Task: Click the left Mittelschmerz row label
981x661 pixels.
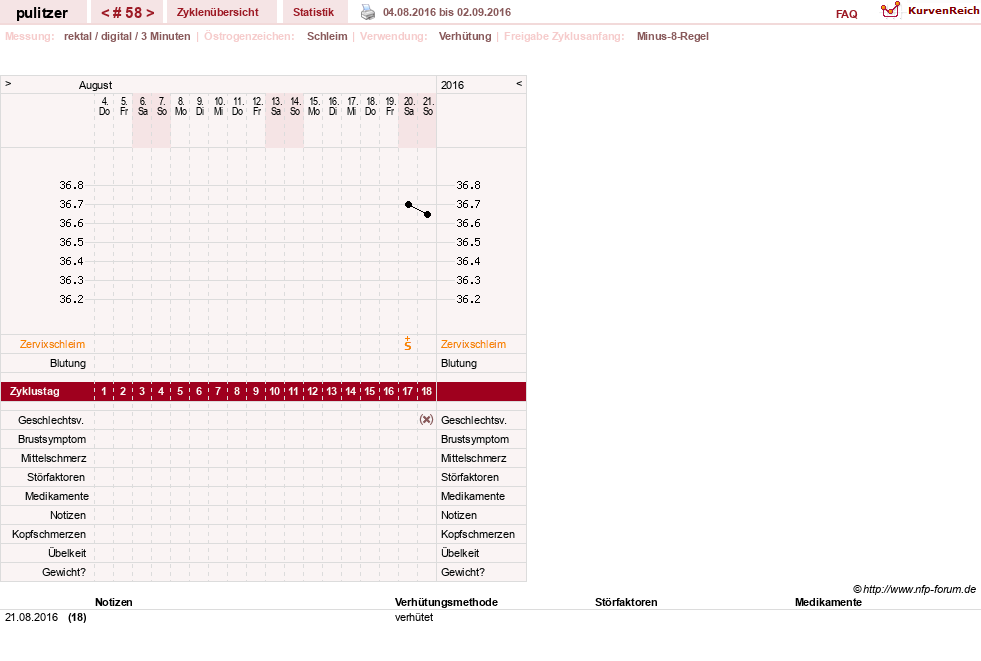Action: point(54,458)
